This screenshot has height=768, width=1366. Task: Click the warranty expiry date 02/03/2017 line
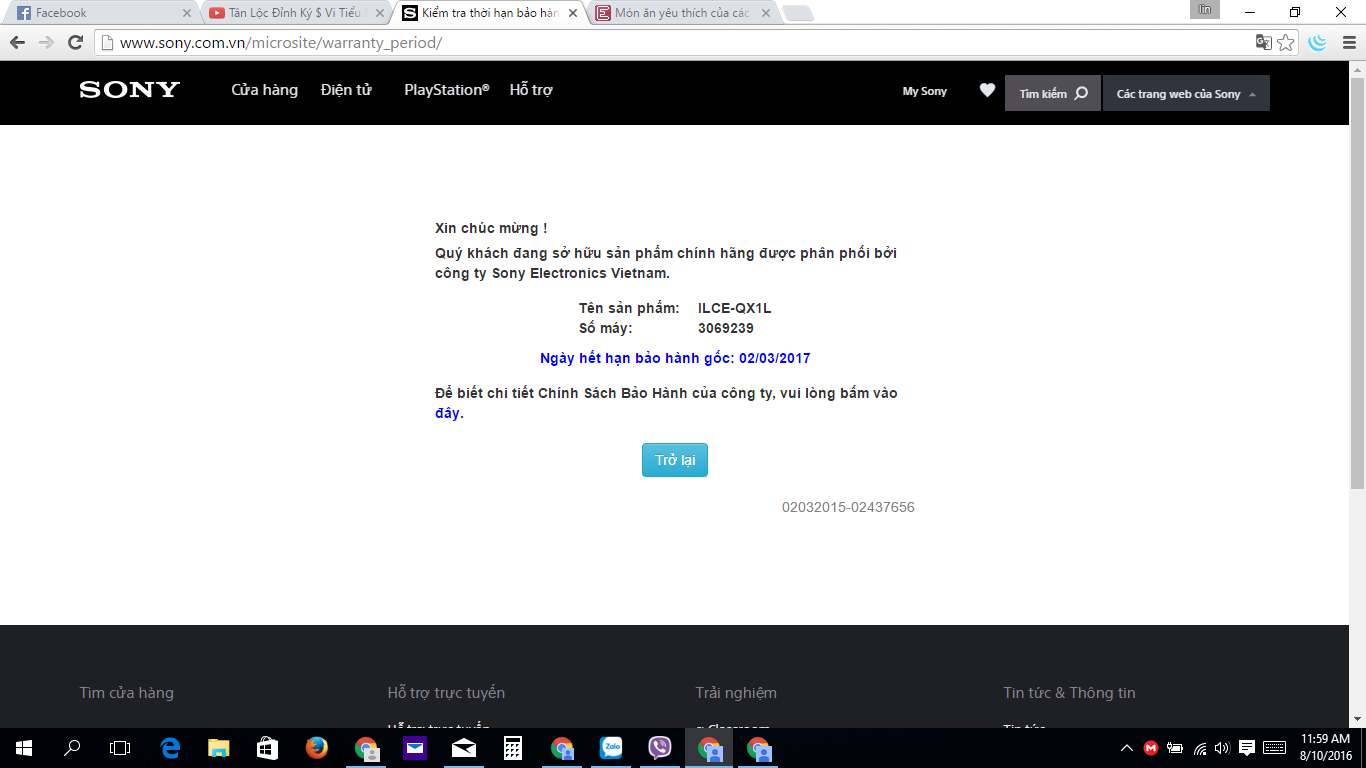[675, 358]
